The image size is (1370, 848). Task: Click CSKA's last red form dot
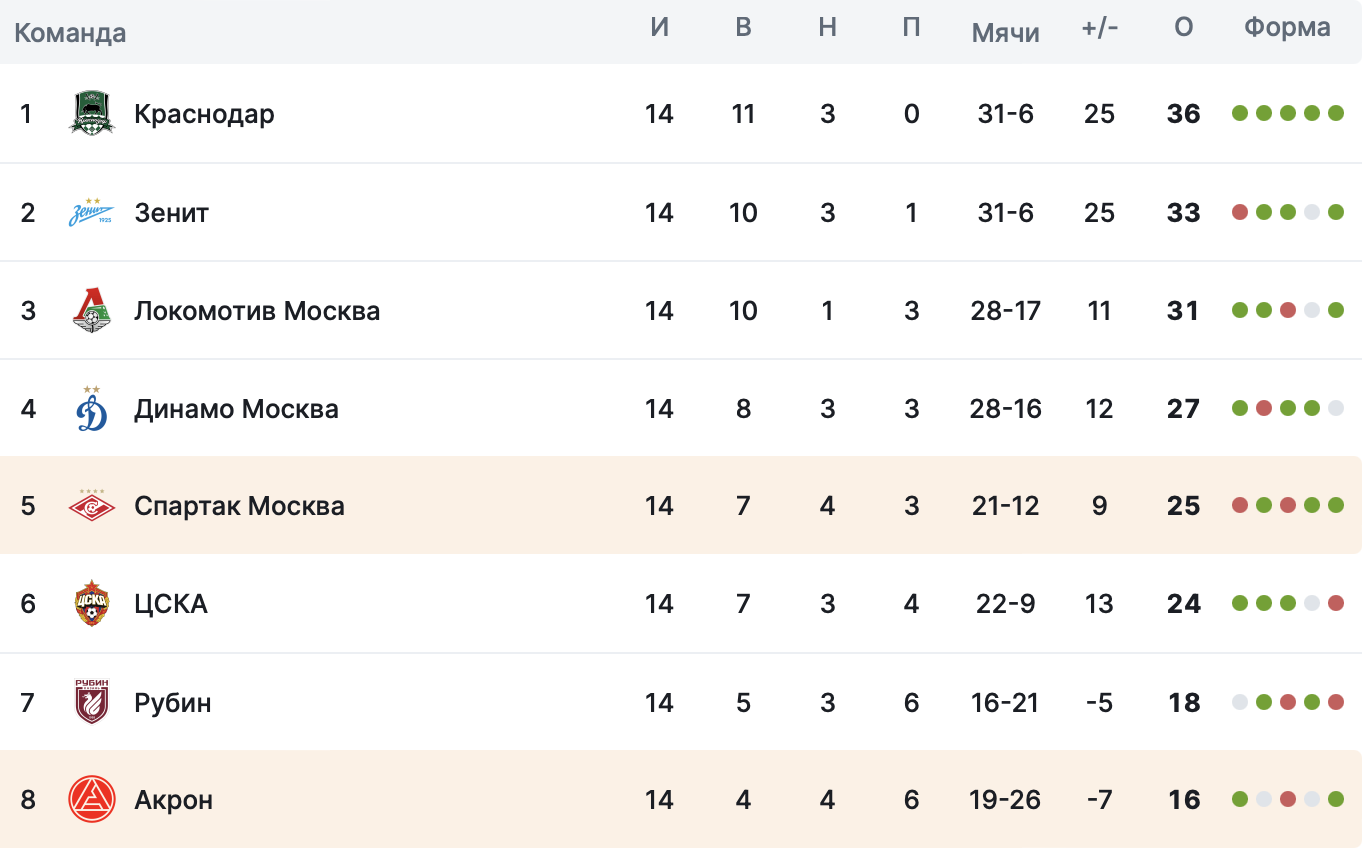coord(1336,603)
